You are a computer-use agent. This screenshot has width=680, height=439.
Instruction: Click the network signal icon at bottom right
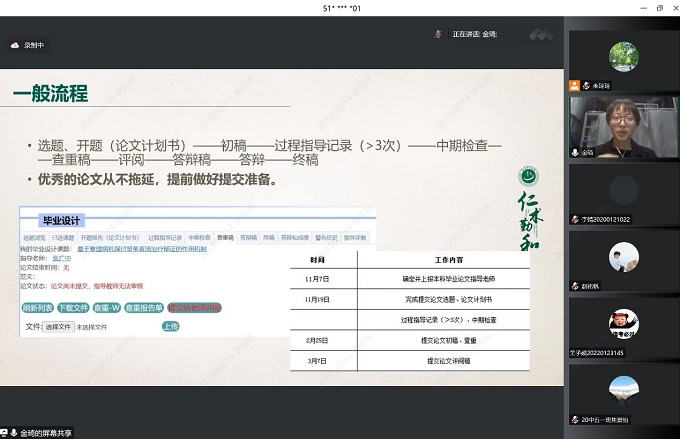coord(670,433)
